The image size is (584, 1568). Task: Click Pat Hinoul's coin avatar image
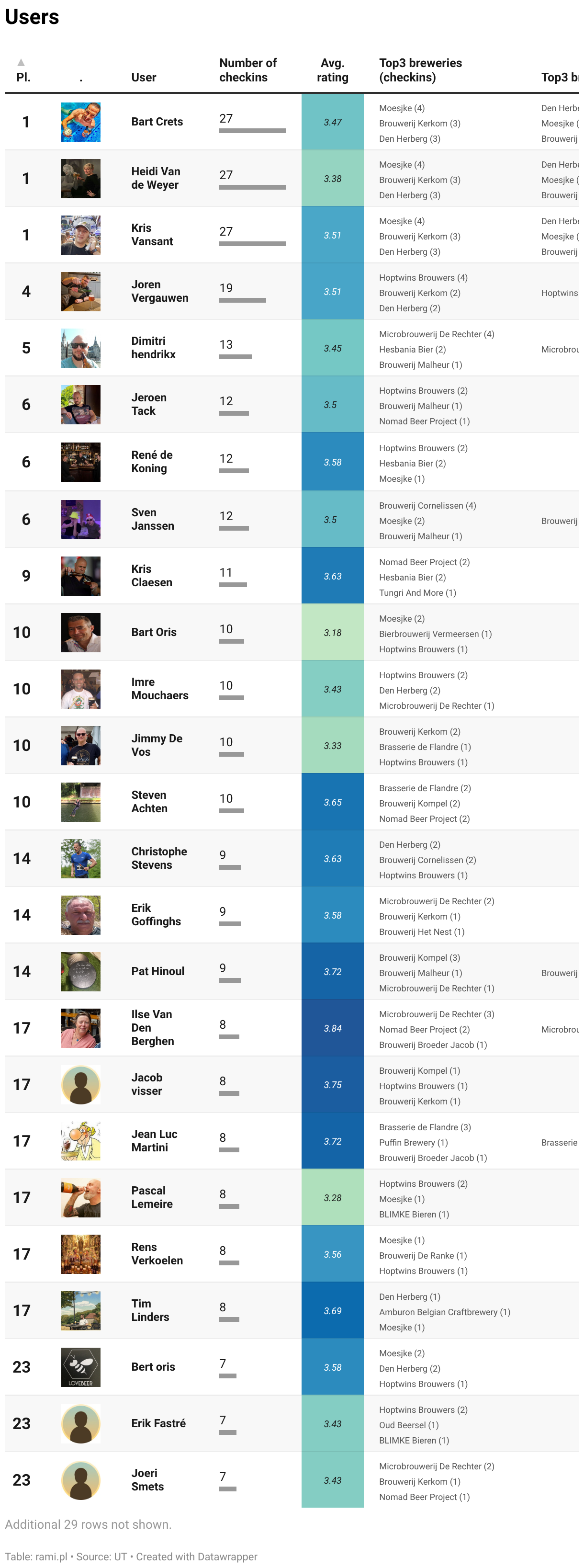click(81, 971)
